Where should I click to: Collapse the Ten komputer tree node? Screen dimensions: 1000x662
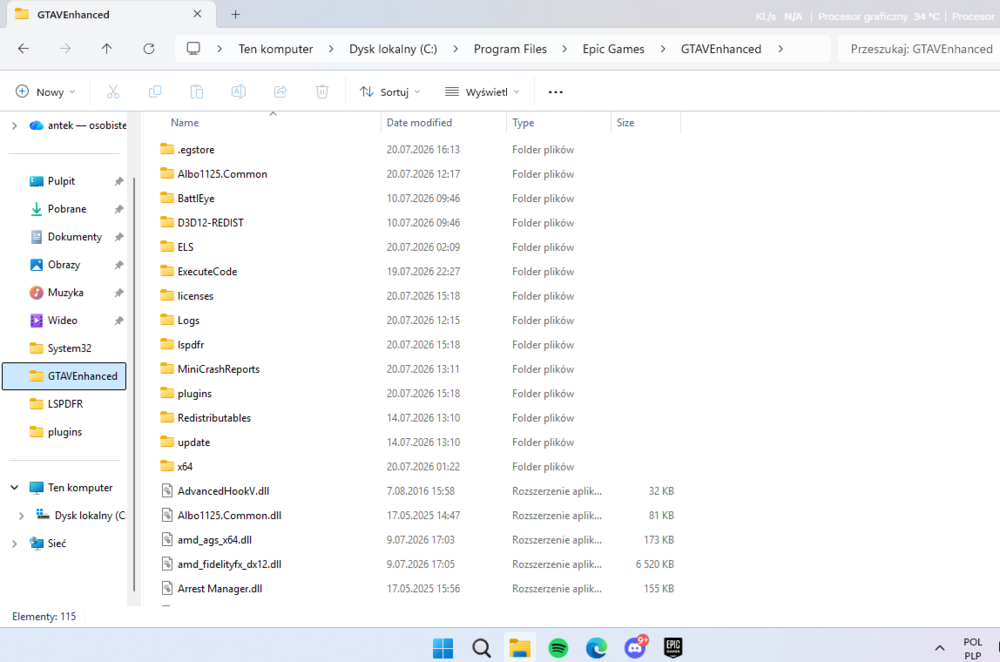point(14,487)
